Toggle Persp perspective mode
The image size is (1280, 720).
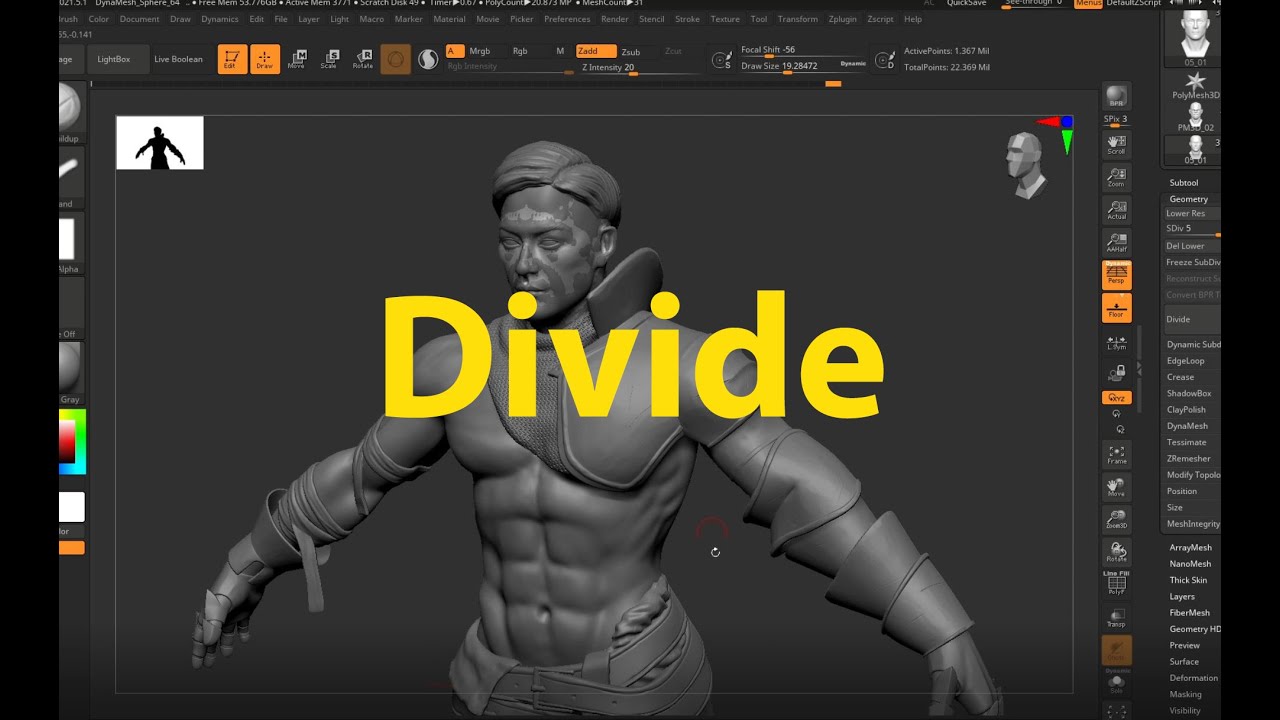1117,275
